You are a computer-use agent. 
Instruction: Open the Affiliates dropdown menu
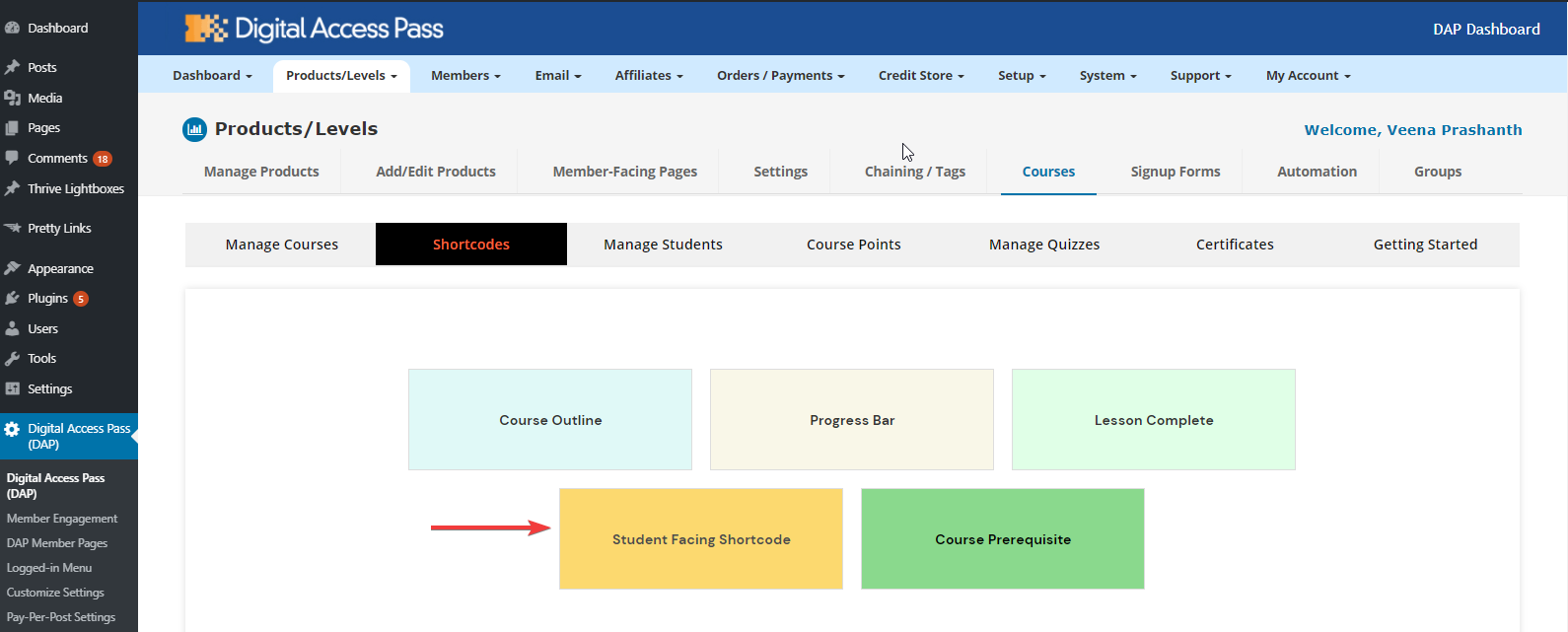click(648, 76)
